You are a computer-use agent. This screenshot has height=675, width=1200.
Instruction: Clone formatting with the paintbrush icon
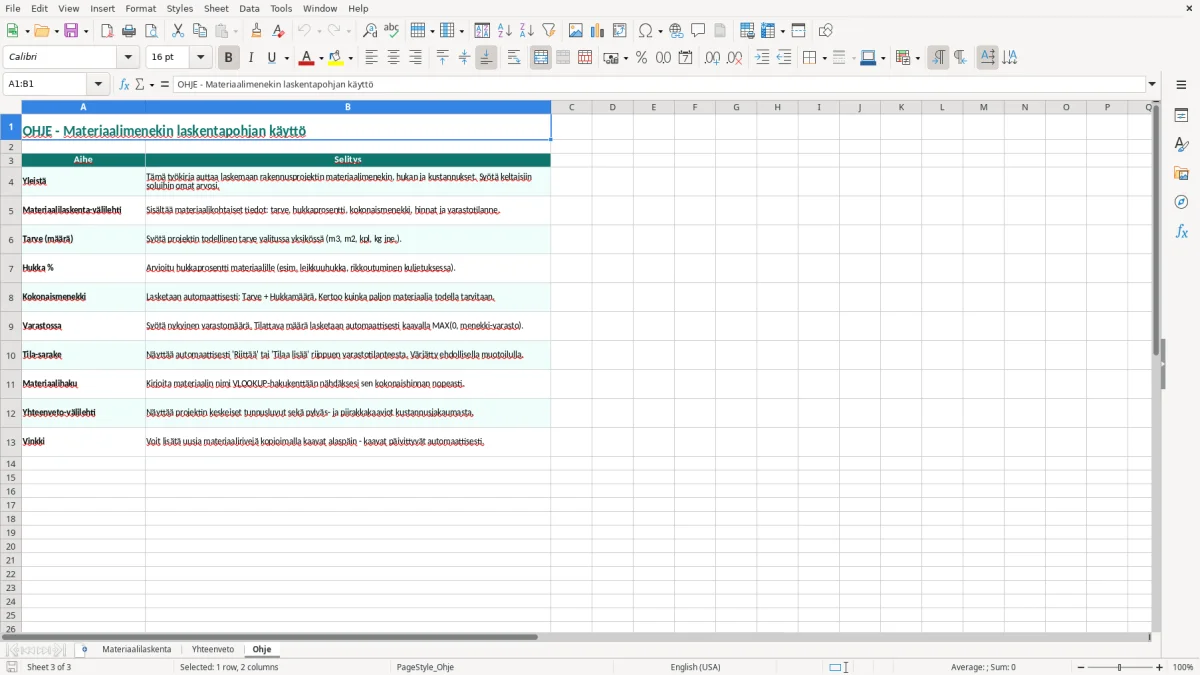pyautogui.click(x=256, y=31)
